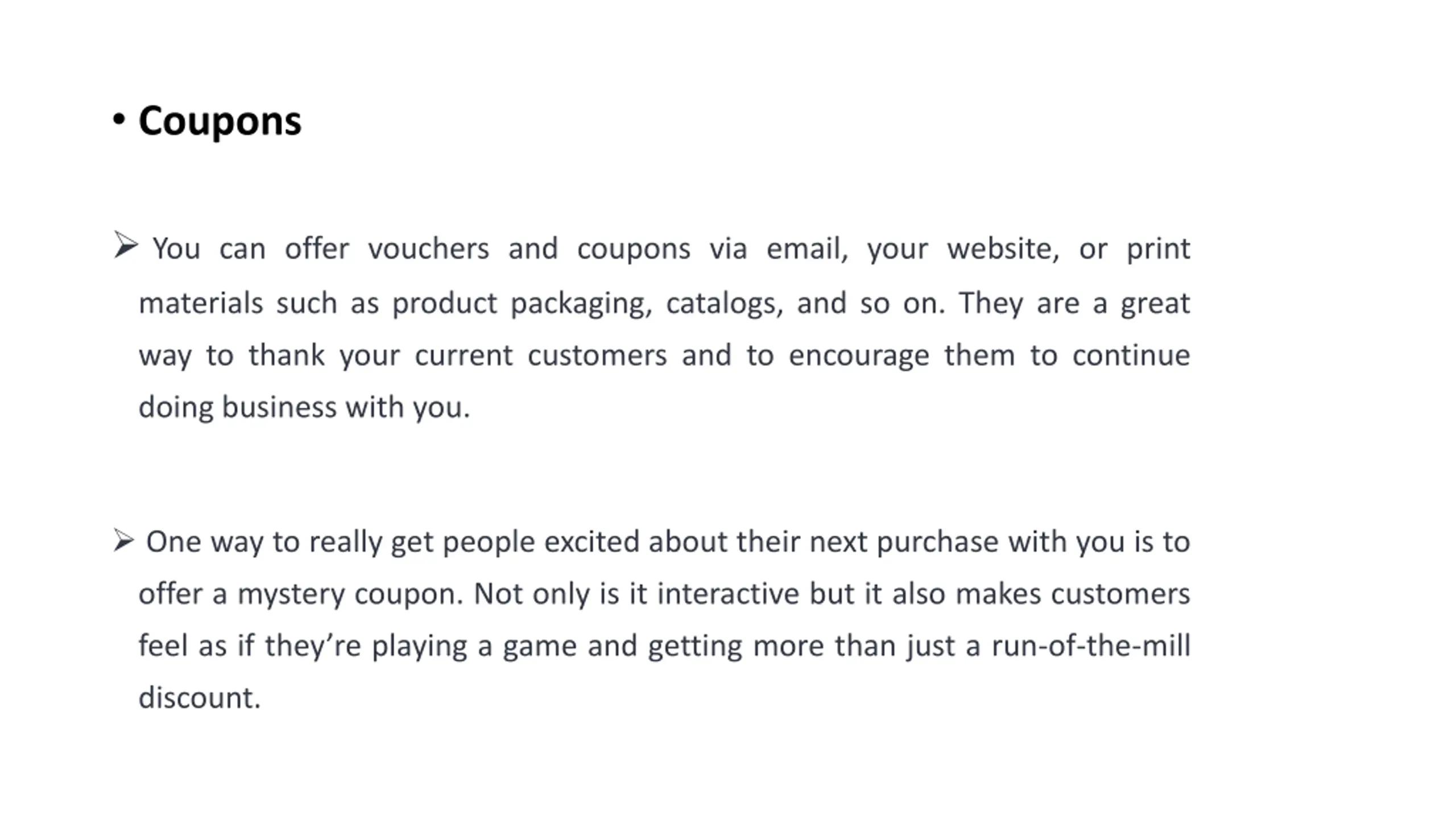Click the arrow bullet before 'You can offer'

point(126,245)
